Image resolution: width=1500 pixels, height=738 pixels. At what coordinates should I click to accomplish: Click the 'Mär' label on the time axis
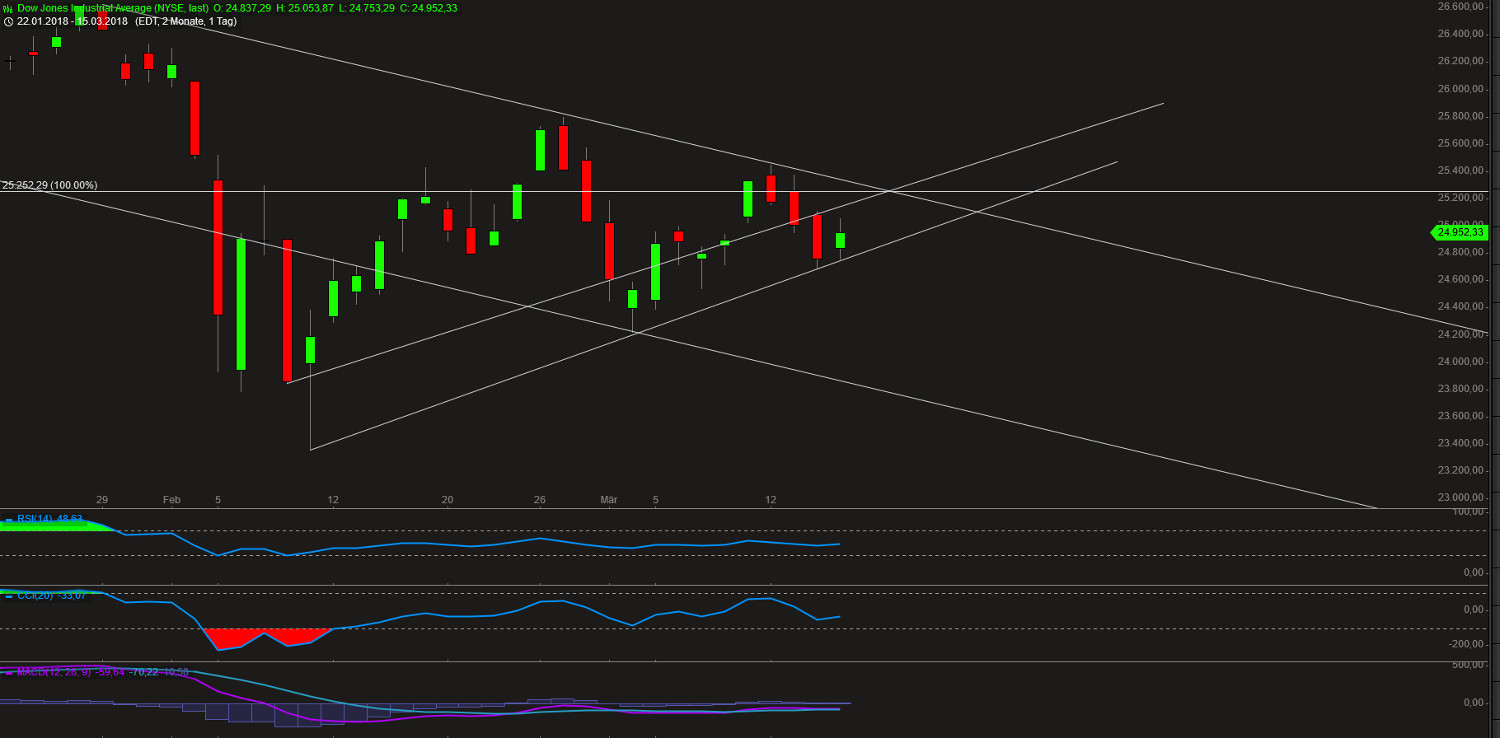pyautogui.click(x=608, y=500)
